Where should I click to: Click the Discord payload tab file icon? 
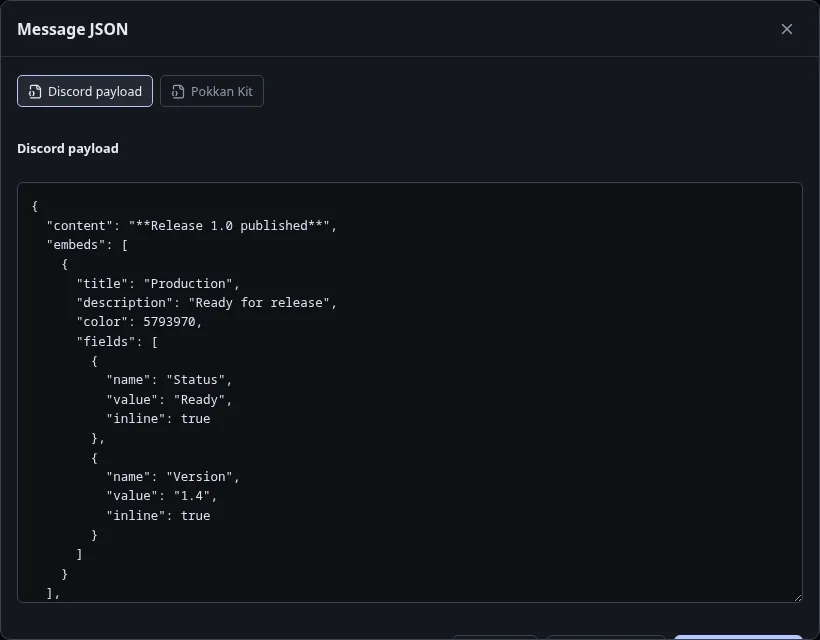[35, 92]
